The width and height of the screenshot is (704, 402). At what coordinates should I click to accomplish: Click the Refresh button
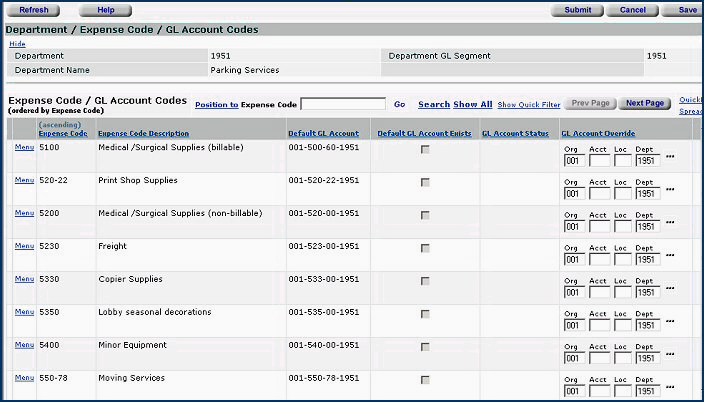(x=34, y=10)
